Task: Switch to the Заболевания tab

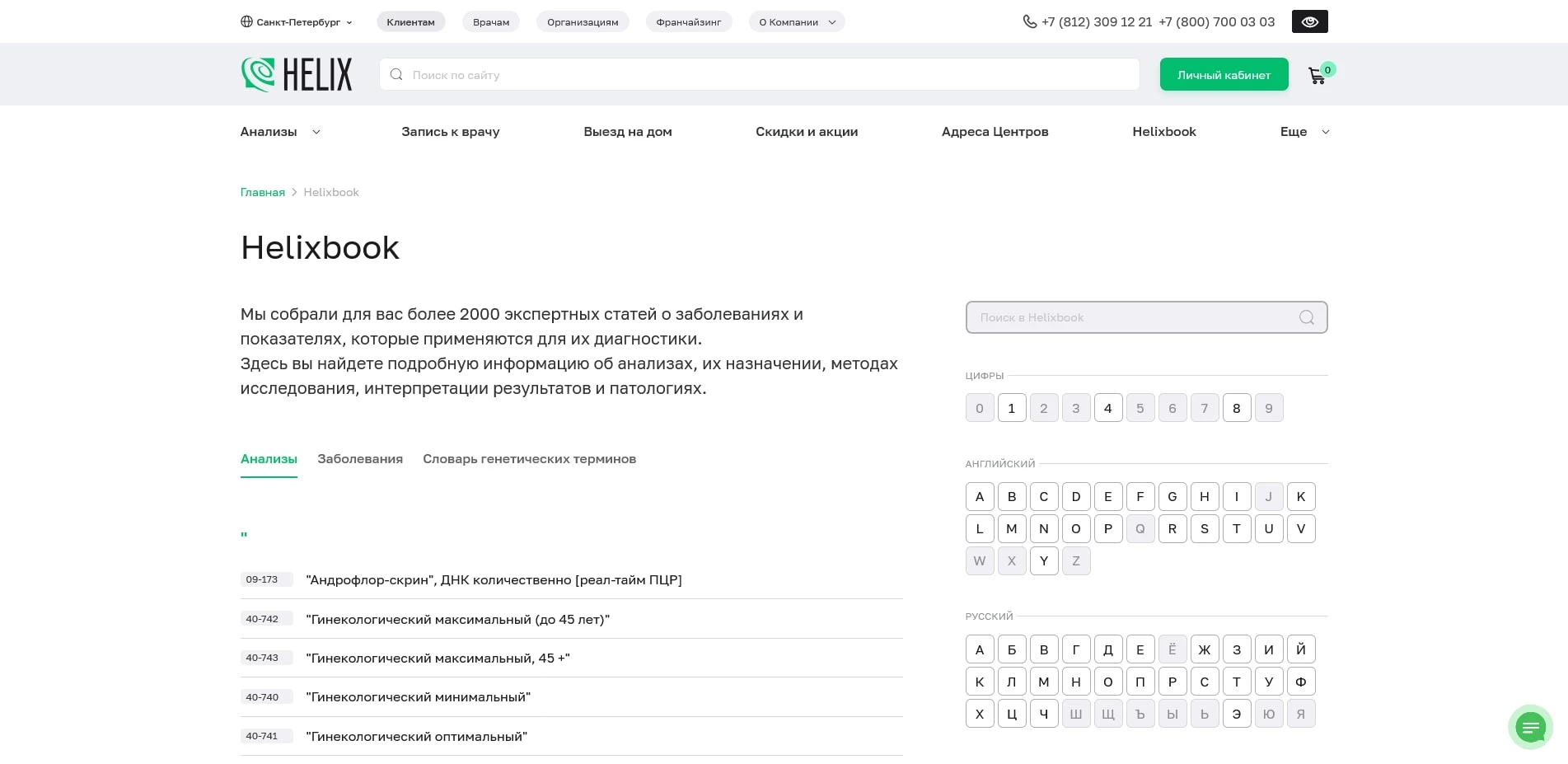Action: (x=359, y=459)
